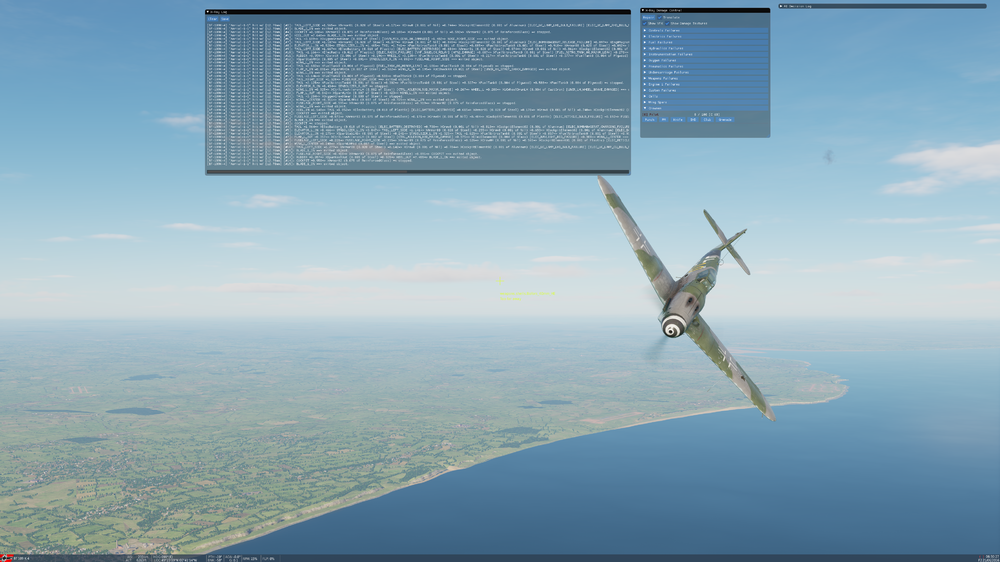Screen dimensions: 1000x562
Task: Expand the Custom Failures section
Action: click(705, 91)
